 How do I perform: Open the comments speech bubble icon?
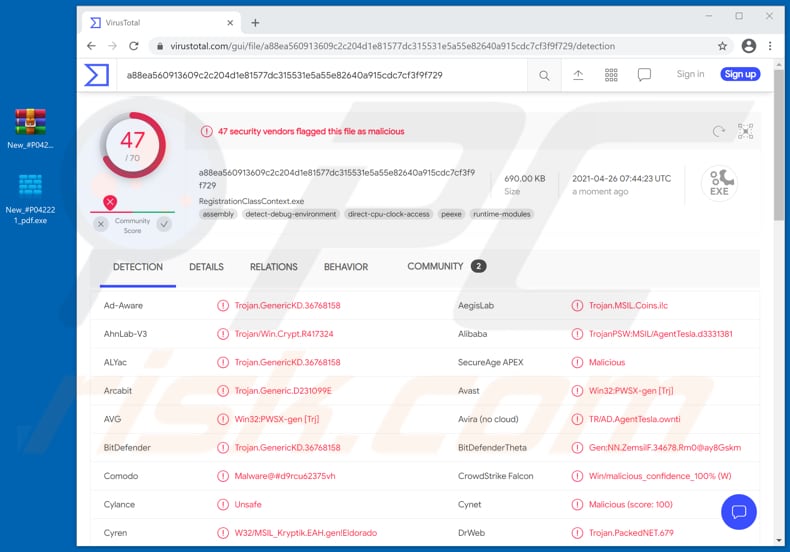coord(644,75)
